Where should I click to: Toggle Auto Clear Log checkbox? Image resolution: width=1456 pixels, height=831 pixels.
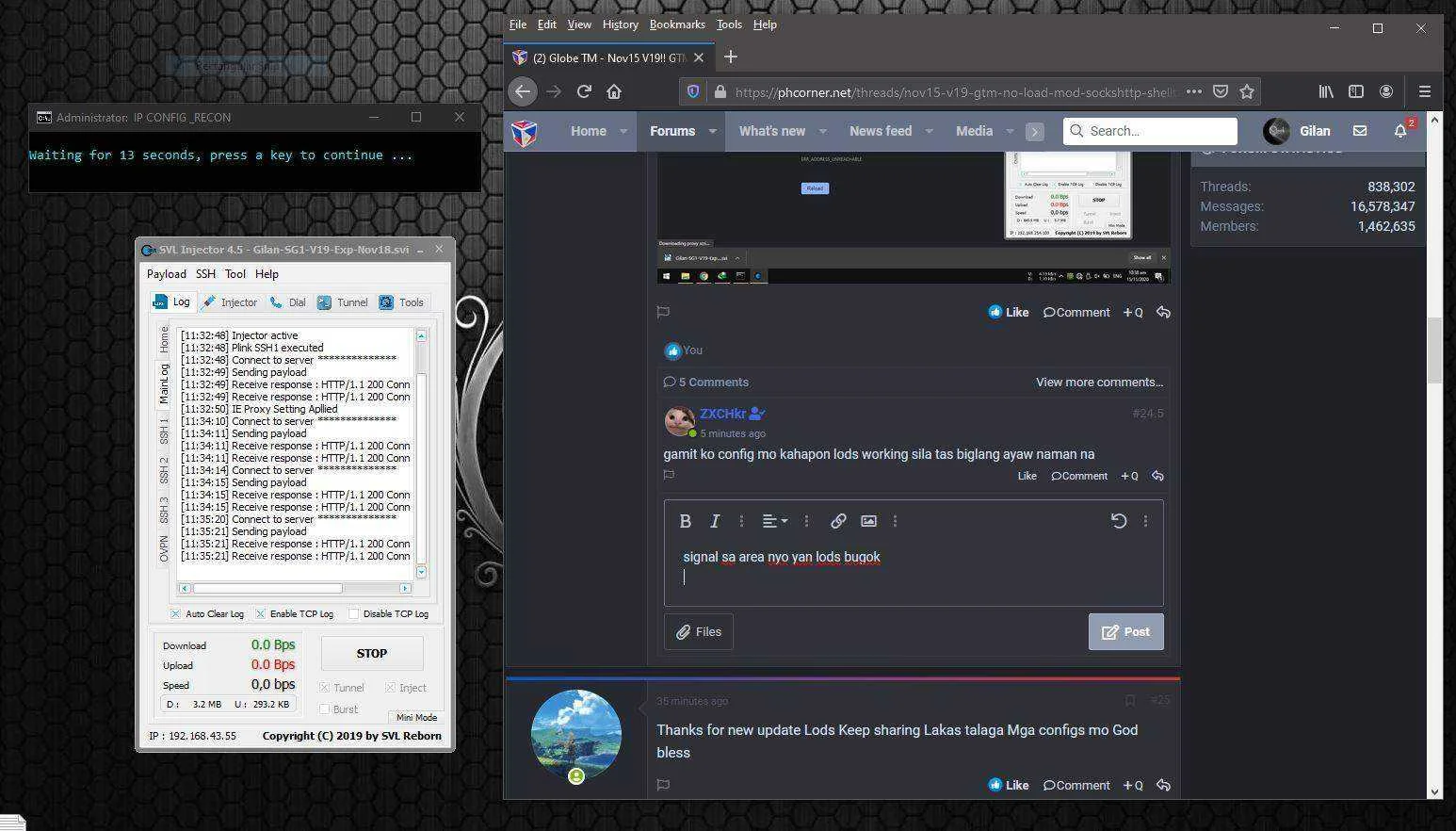[175, 613]
